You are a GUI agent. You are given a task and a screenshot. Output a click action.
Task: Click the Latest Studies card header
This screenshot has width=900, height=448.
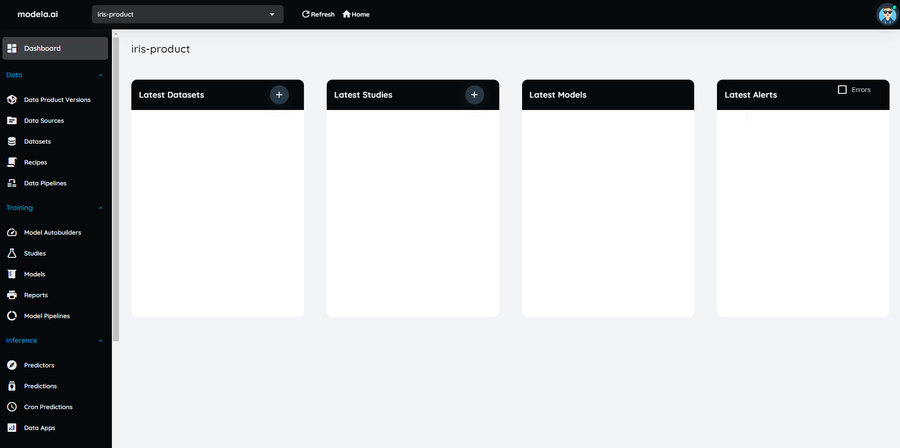(x=413, y=95)
